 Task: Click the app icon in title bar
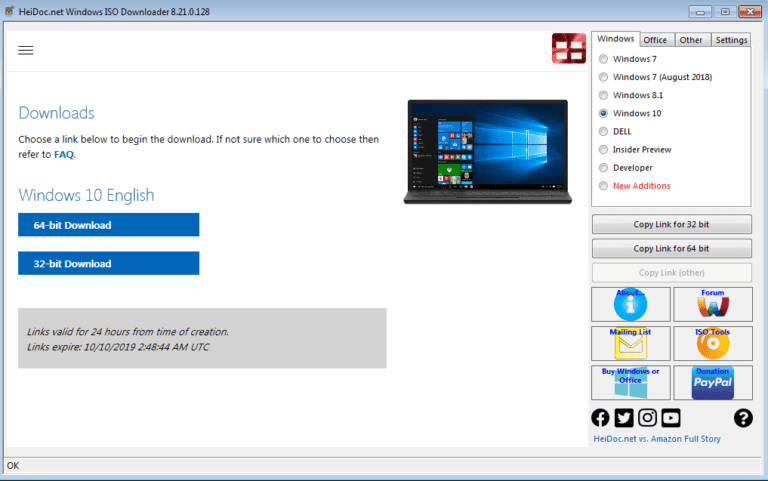coord(9,11)
